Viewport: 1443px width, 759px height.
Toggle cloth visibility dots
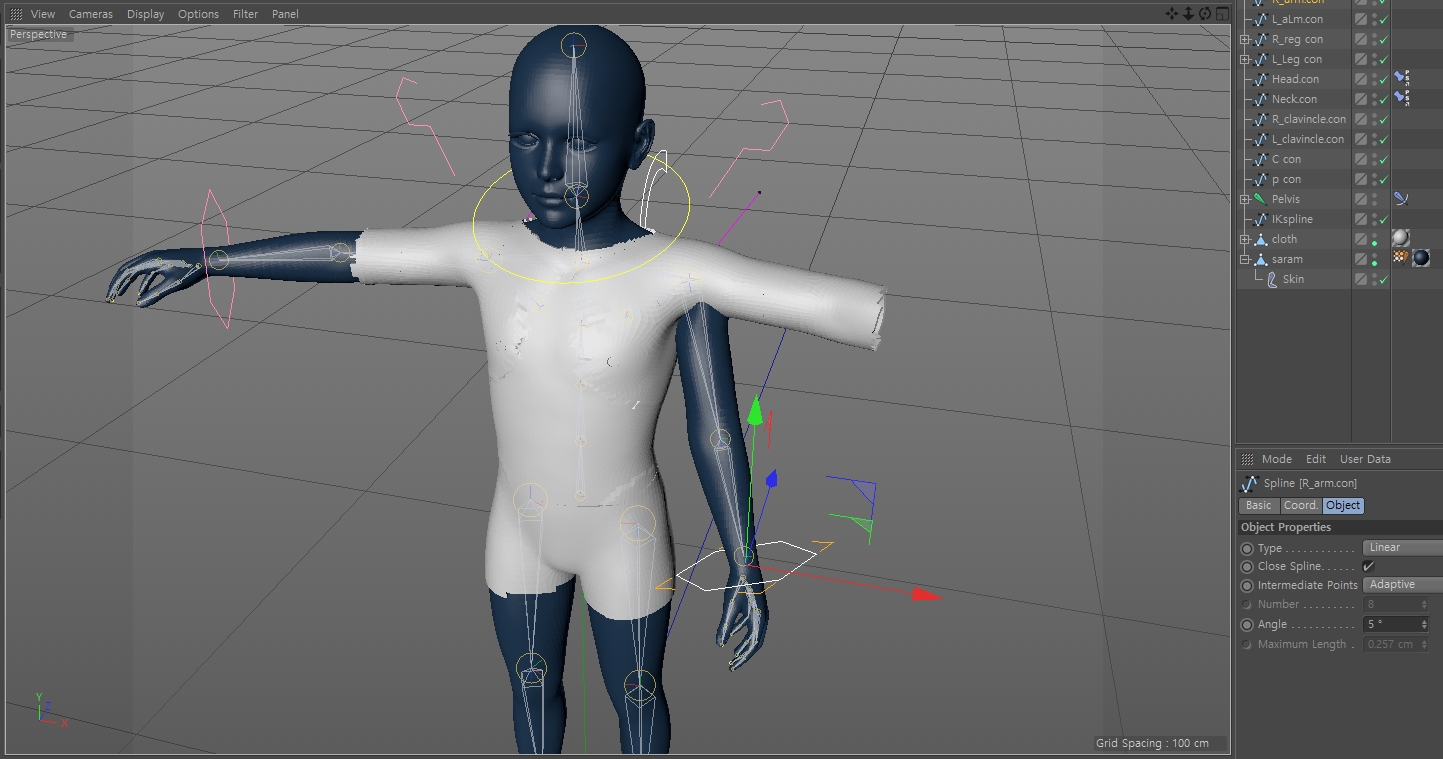(1375, 239)
